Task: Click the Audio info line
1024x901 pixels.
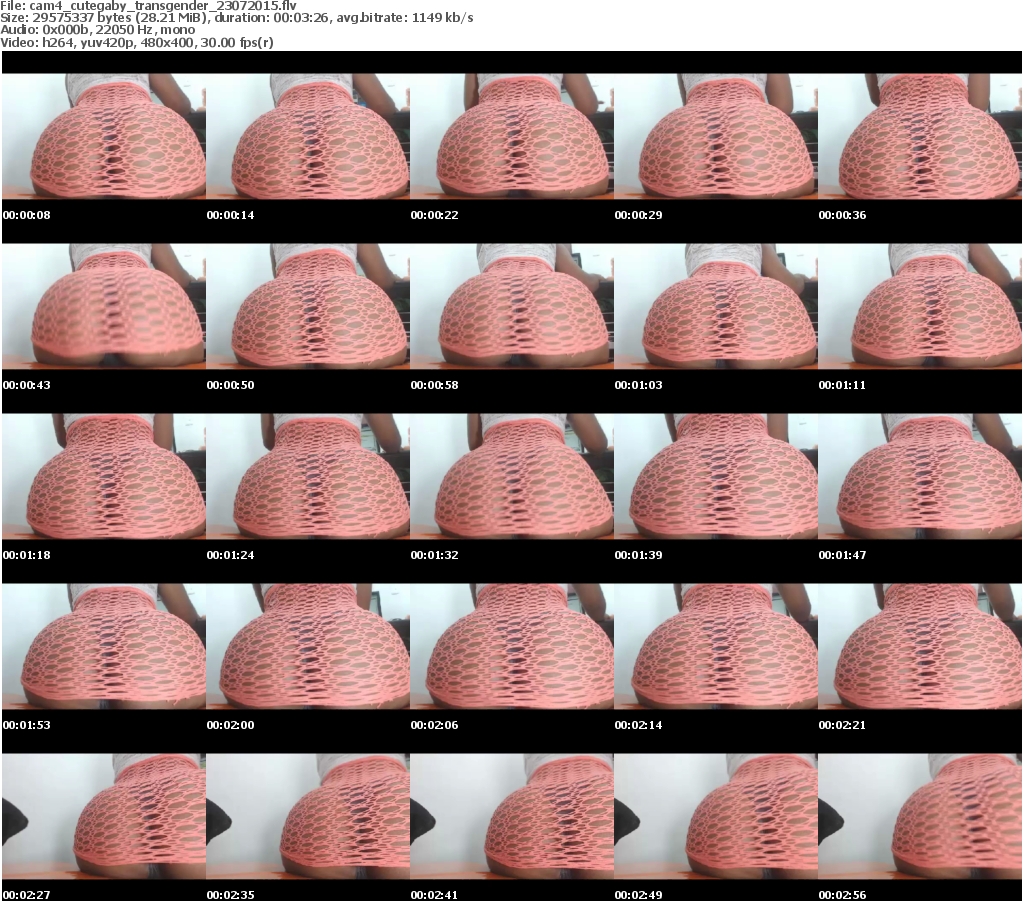Action: 97,30
